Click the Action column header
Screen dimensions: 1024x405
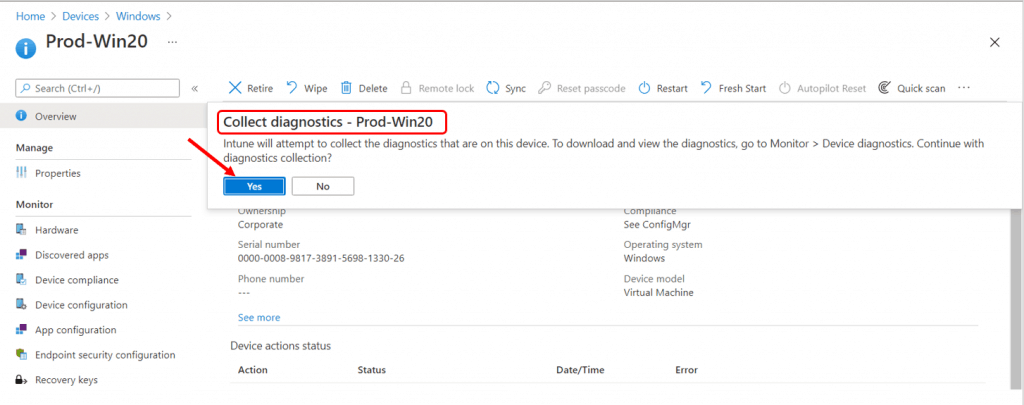pos(253,370)
